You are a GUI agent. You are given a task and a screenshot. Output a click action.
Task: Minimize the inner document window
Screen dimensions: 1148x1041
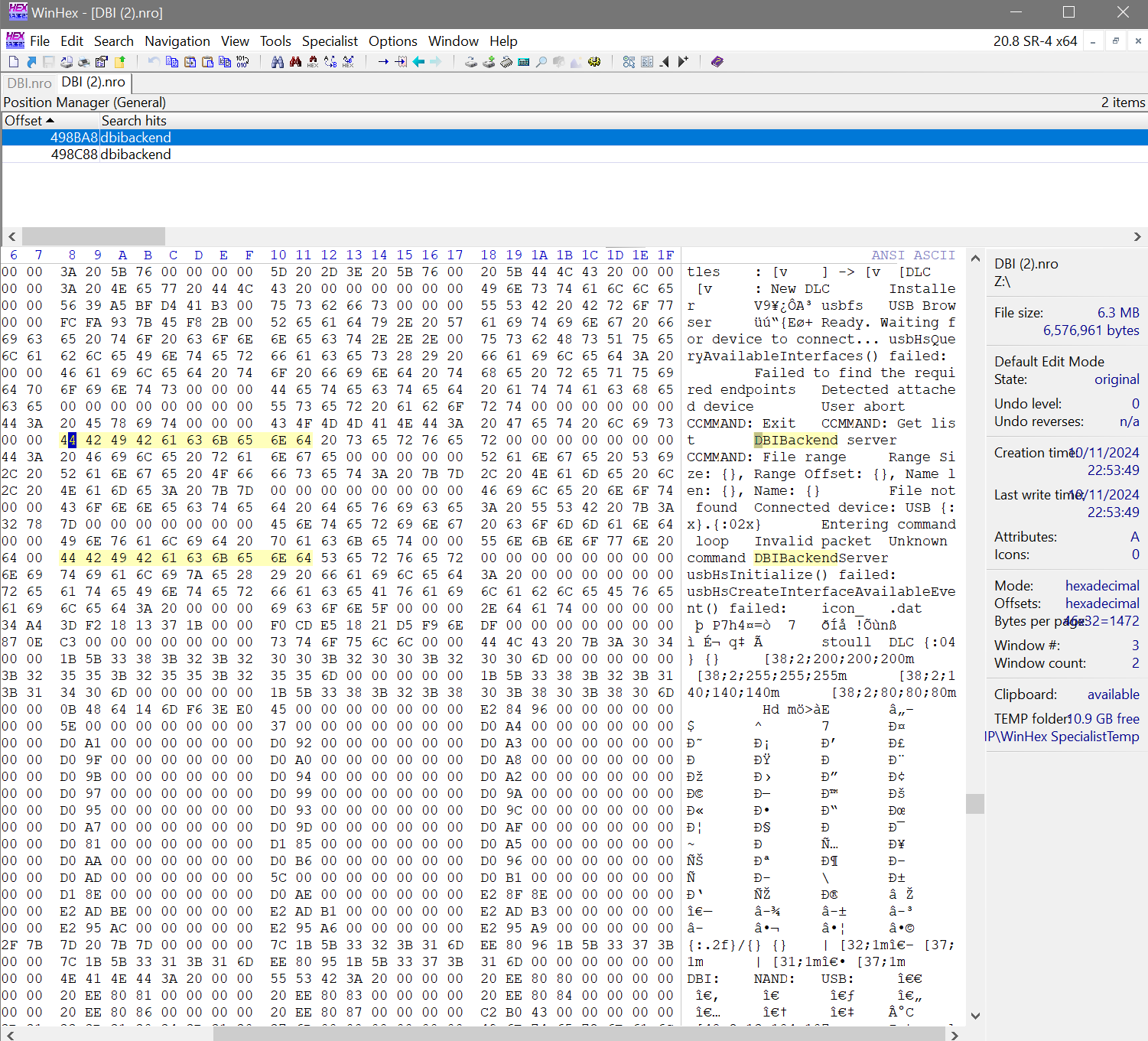1093,41
